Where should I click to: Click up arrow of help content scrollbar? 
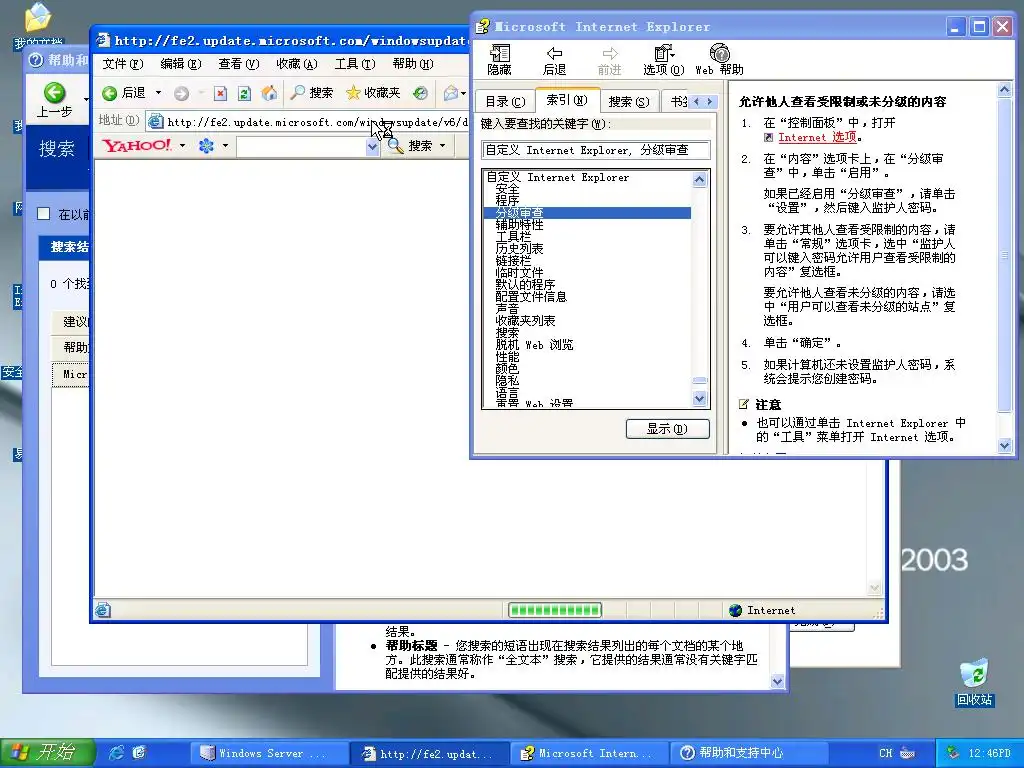(1004, 90)
